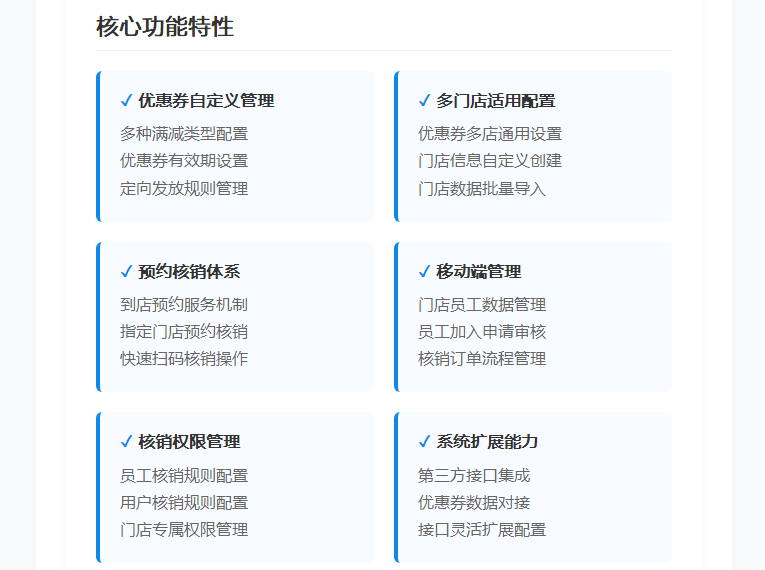Select the text 用户核销规则配置
765x570 pixels.
(x=184, y=503)
